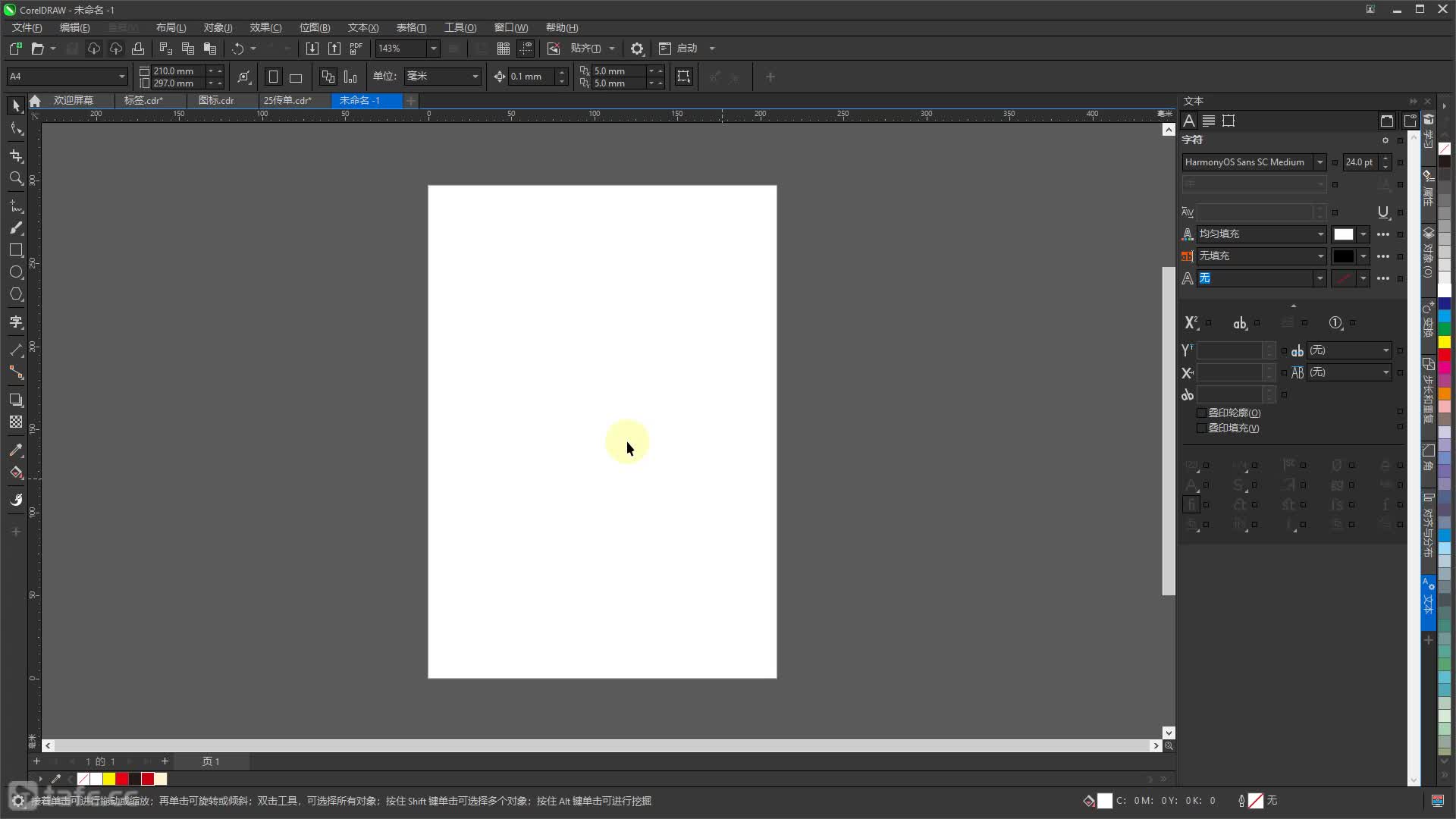Add a new document with the tab plus button
The width and height of the screenshot is (1456, 819).
pyautogui.click(x=410, y=101)
